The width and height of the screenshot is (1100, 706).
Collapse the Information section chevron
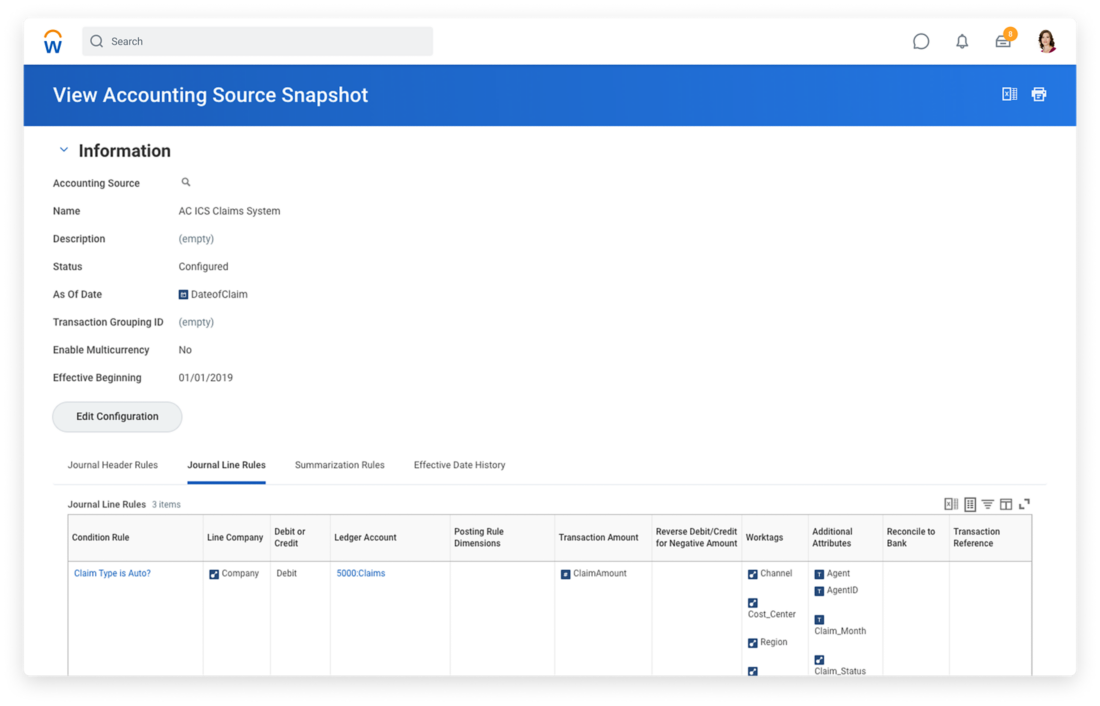click(64, 150)
